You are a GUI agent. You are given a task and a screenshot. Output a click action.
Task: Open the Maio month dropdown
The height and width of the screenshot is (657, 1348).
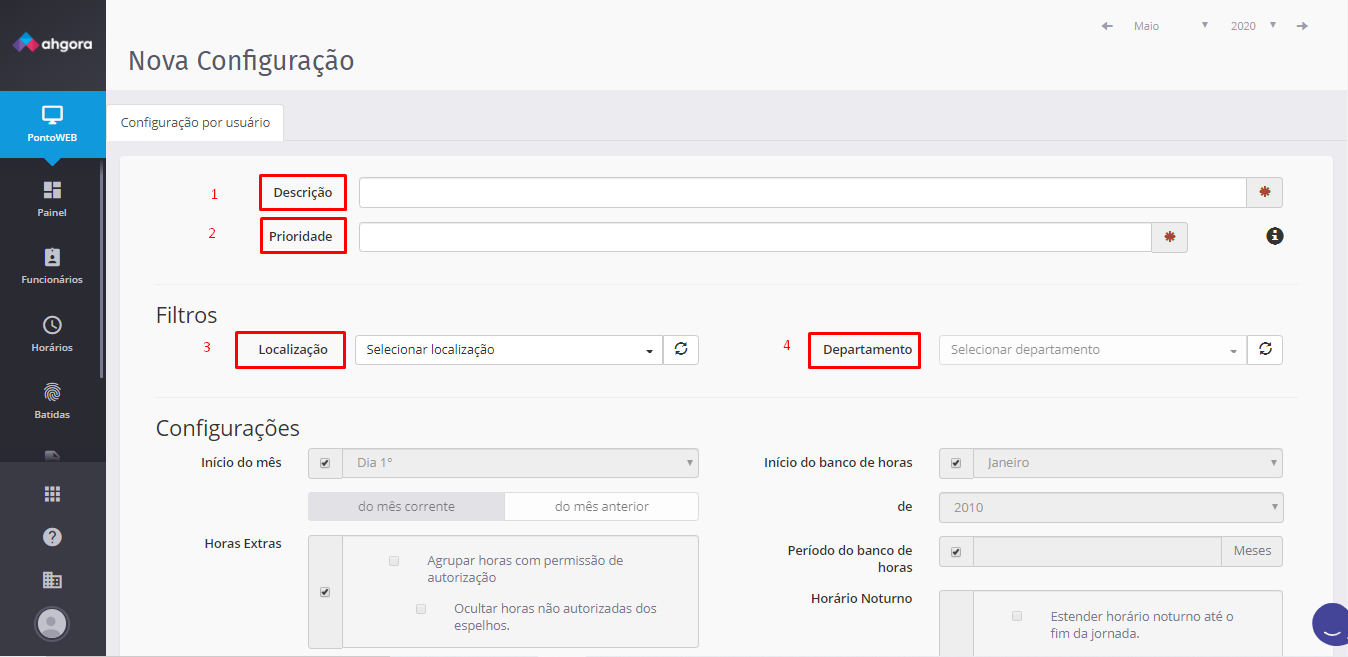tap(1170, 26)
